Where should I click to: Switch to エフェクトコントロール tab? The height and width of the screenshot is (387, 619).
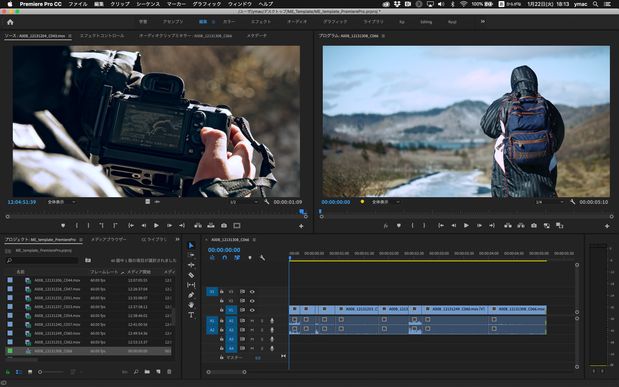(102, 36)
